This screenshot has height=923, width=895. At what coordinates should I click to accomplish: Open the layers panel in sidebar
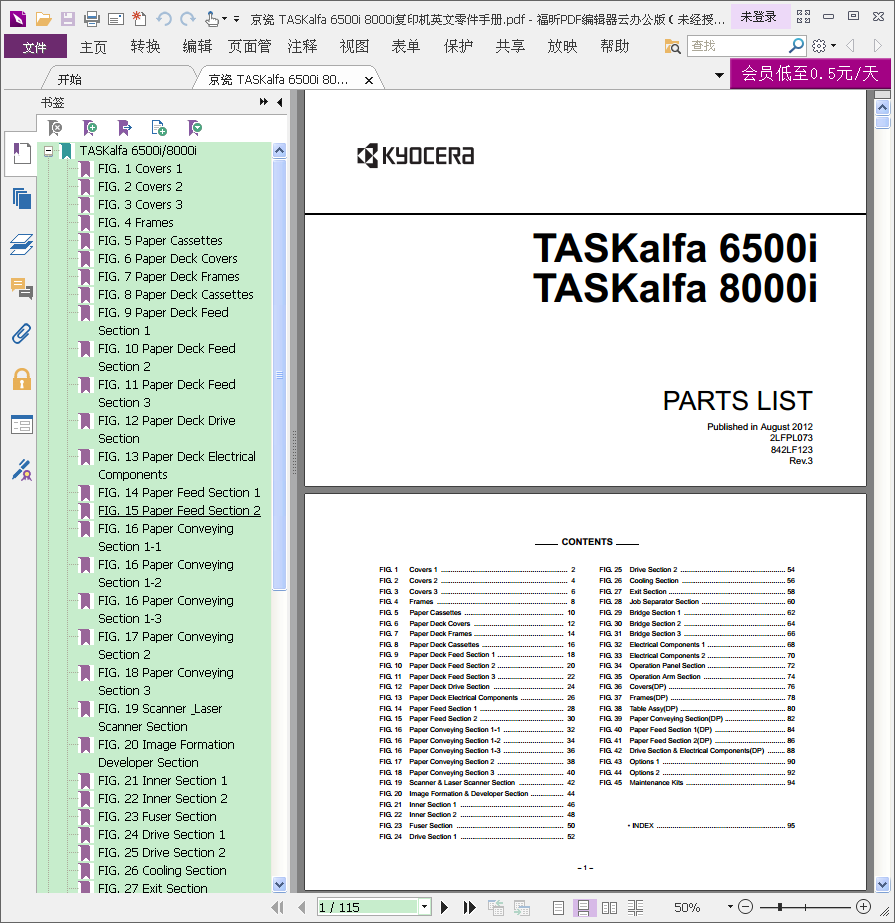[22, 244]
